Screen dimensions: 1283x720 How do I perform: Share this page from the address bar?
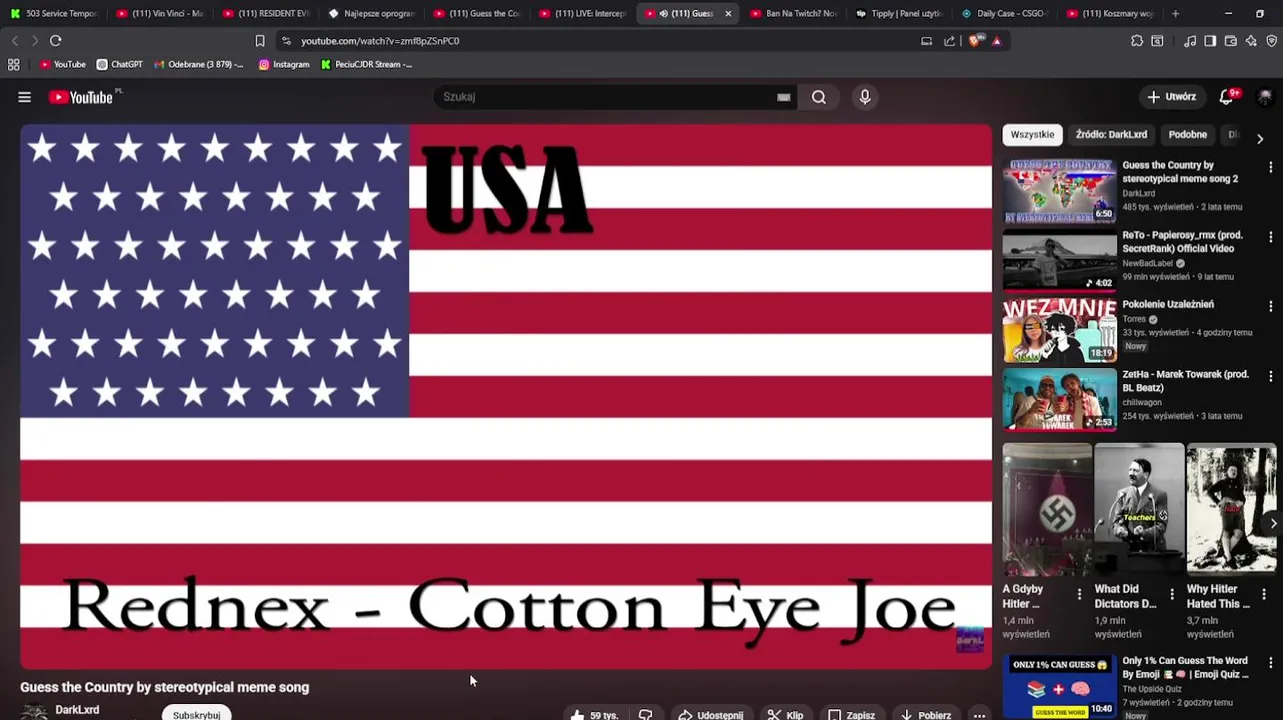[x=949, y=41]
